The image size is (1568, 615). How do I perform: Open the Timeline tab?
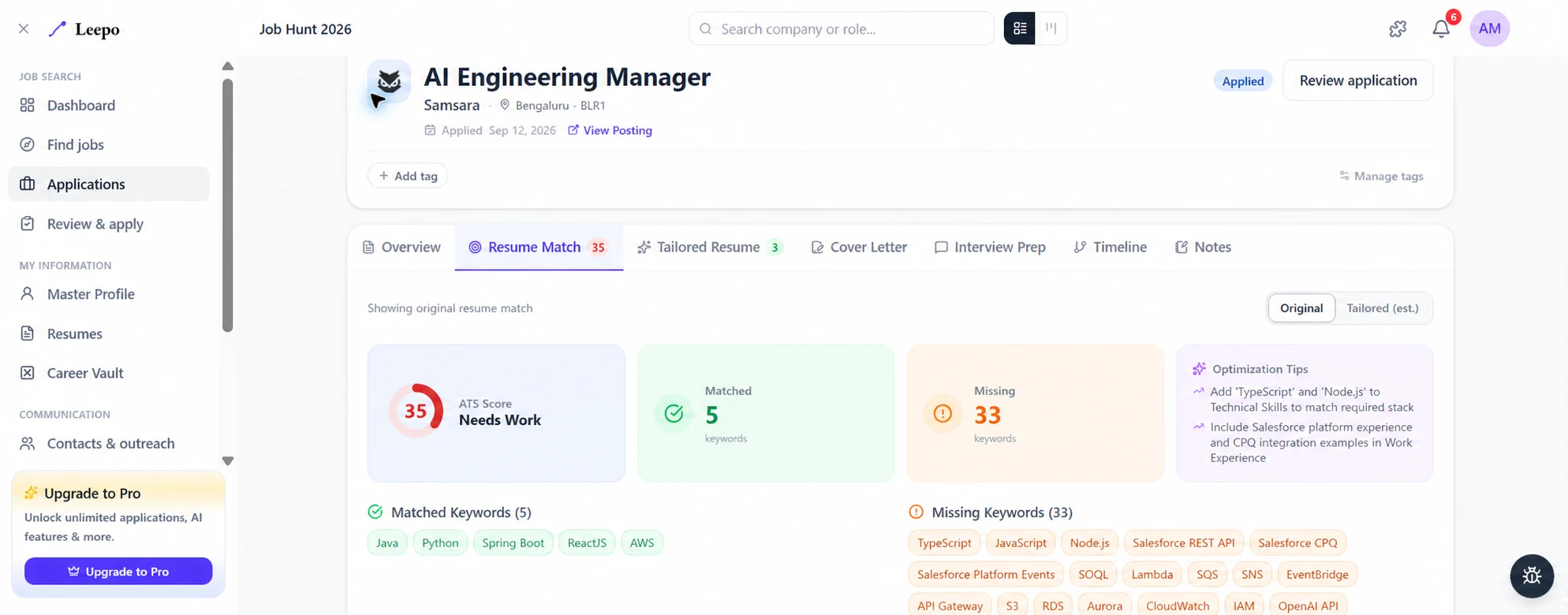[x=1110, y=248]
